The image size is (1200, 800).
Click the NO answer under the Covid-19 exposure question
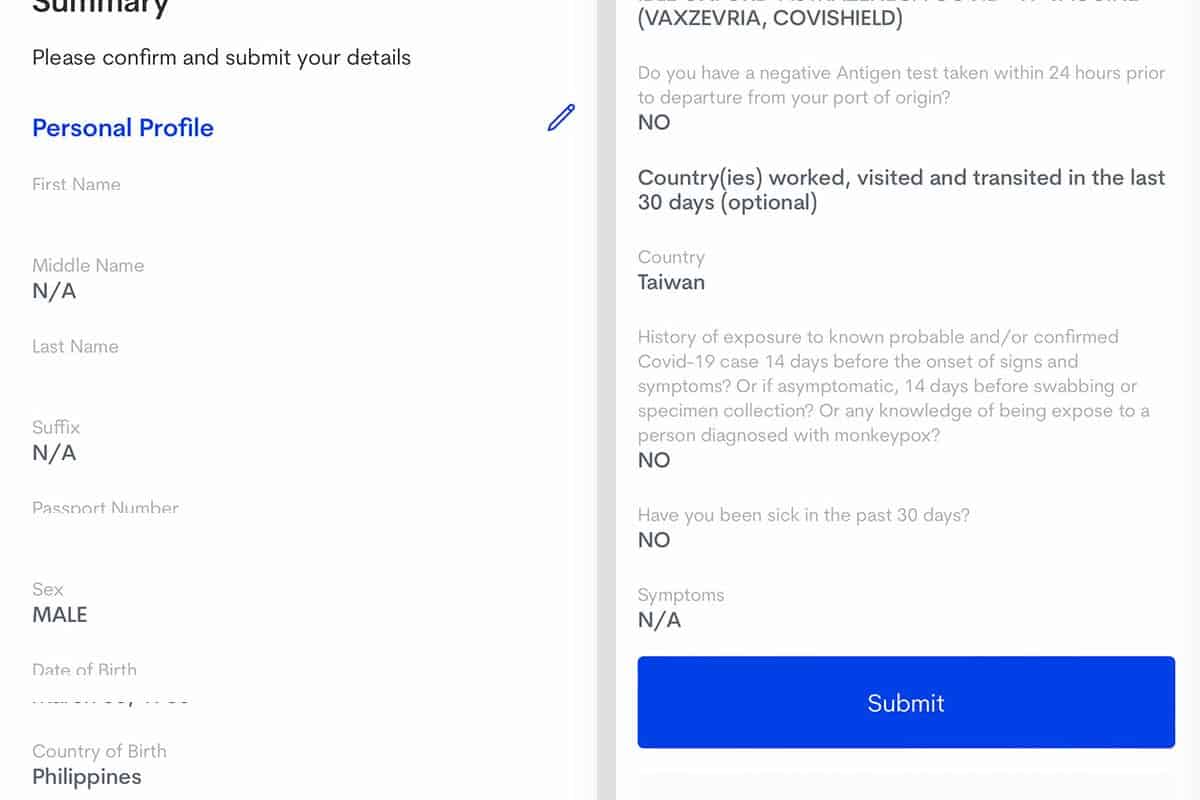point(654,460)
